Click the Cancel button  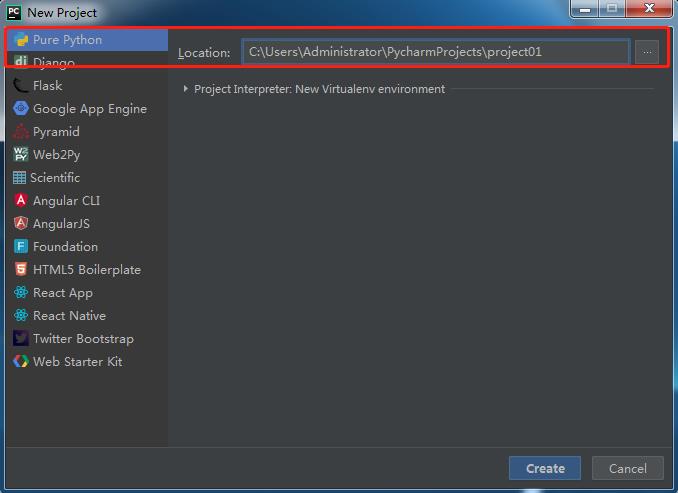[628, 468]
